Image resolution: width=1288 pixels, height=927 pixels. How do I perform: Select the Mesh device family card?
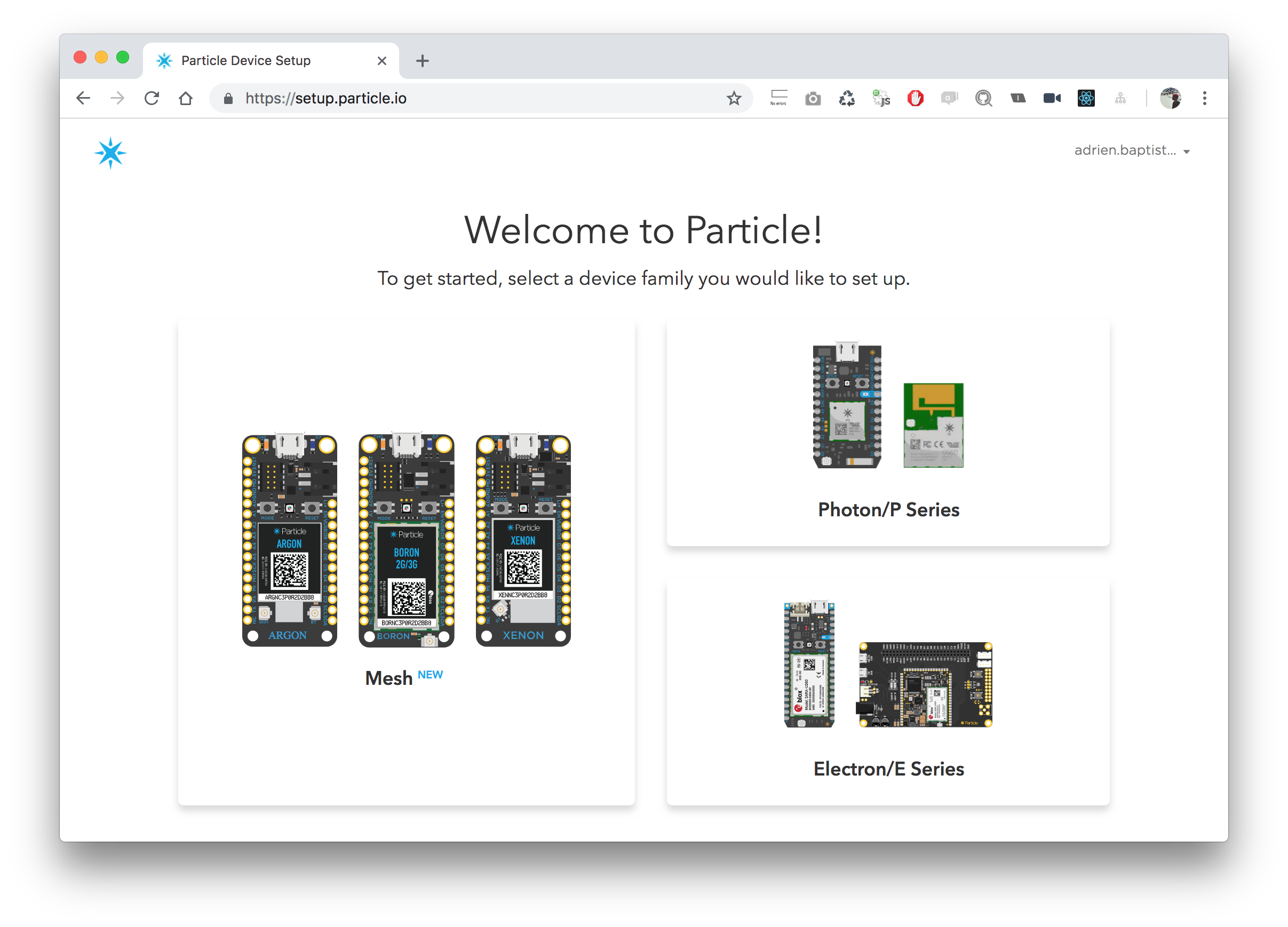point(406,562)
